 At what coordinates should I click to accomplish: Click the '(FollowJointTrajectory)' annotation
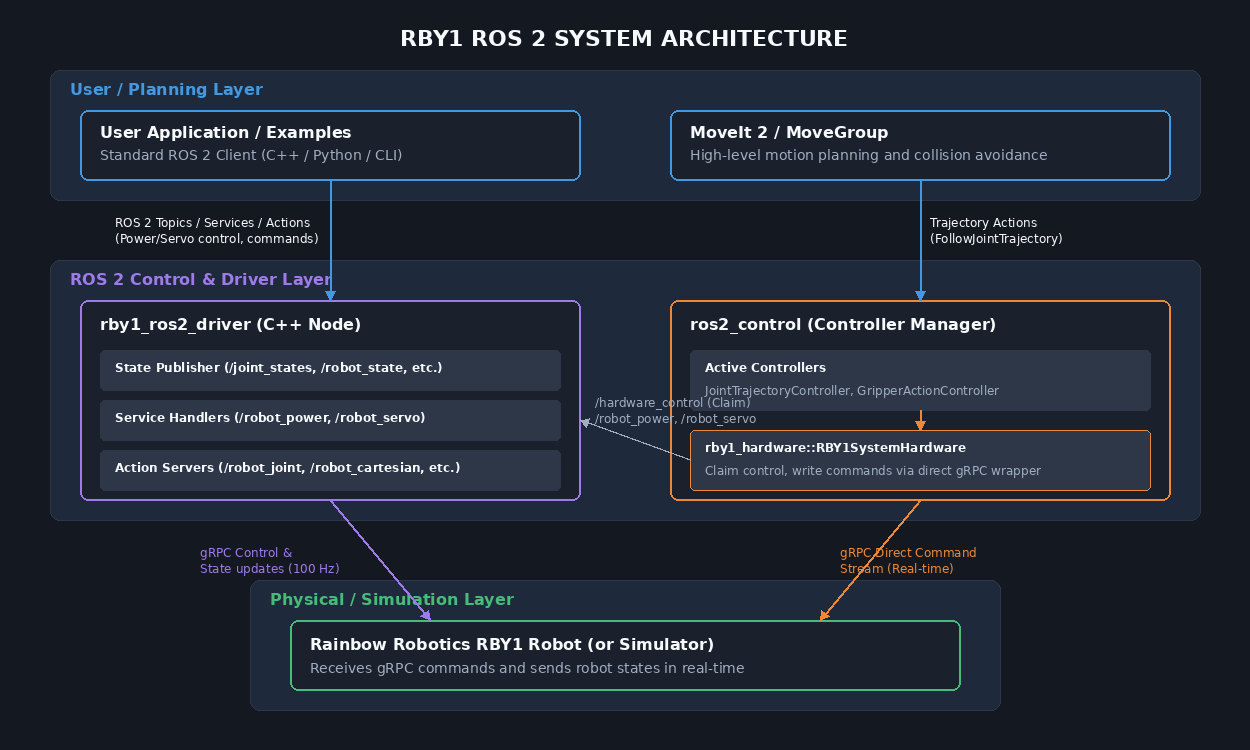pyautogui.click(x=996, y=239)
